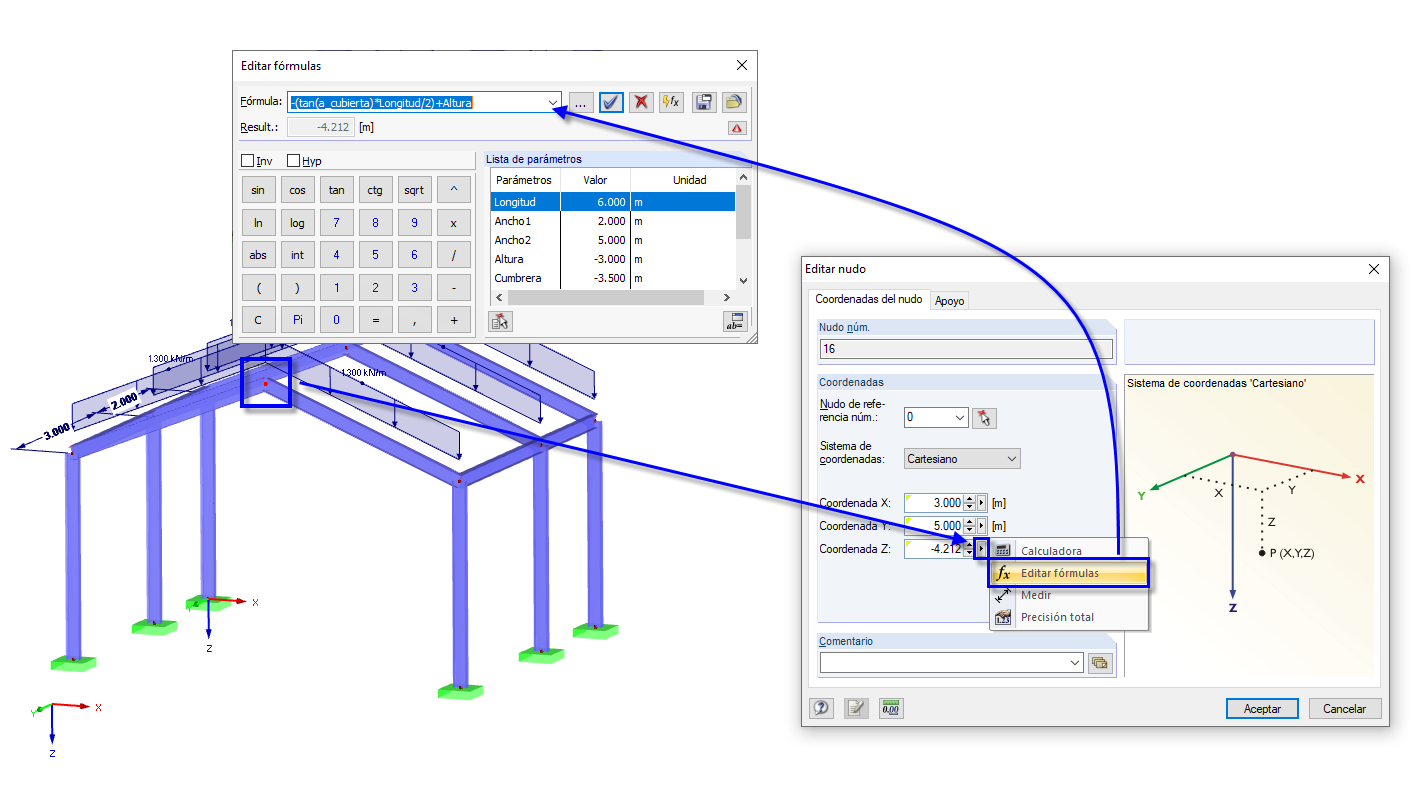1420x787 pixels.
Task: Switch to the Apoyo tab
Action: click(x=948, y=300)
